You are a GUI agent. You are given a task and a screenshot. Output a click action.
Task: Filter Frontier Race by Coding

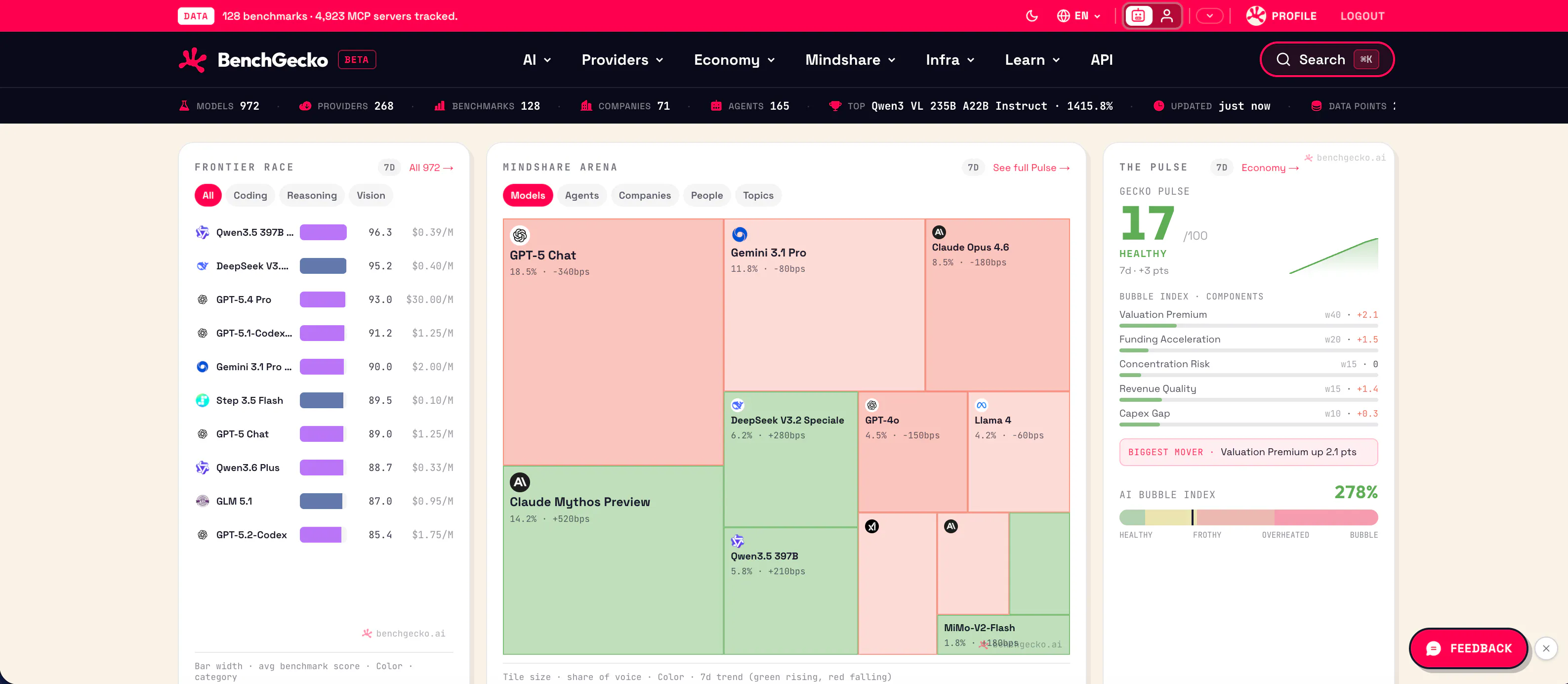click(250, 196)
